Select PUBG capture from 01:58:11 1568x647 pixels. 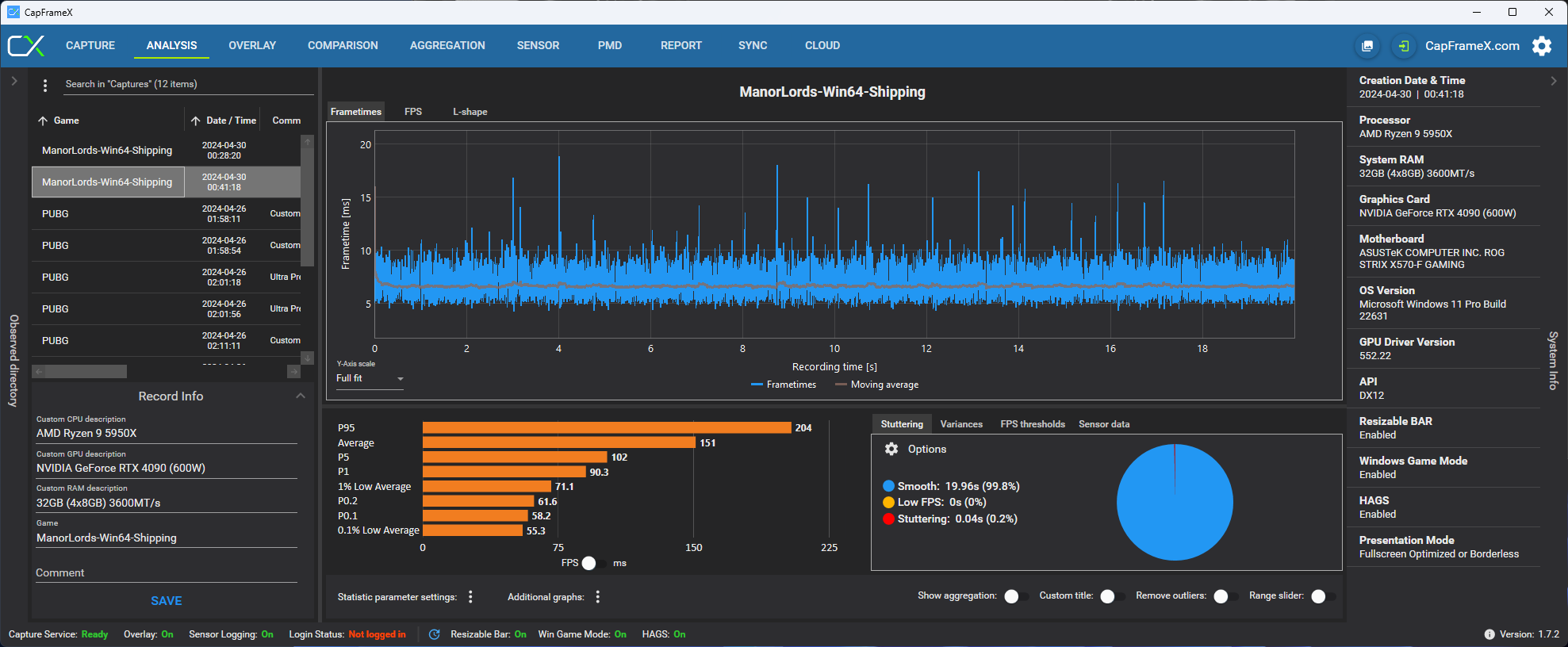(x=167, y=214)
